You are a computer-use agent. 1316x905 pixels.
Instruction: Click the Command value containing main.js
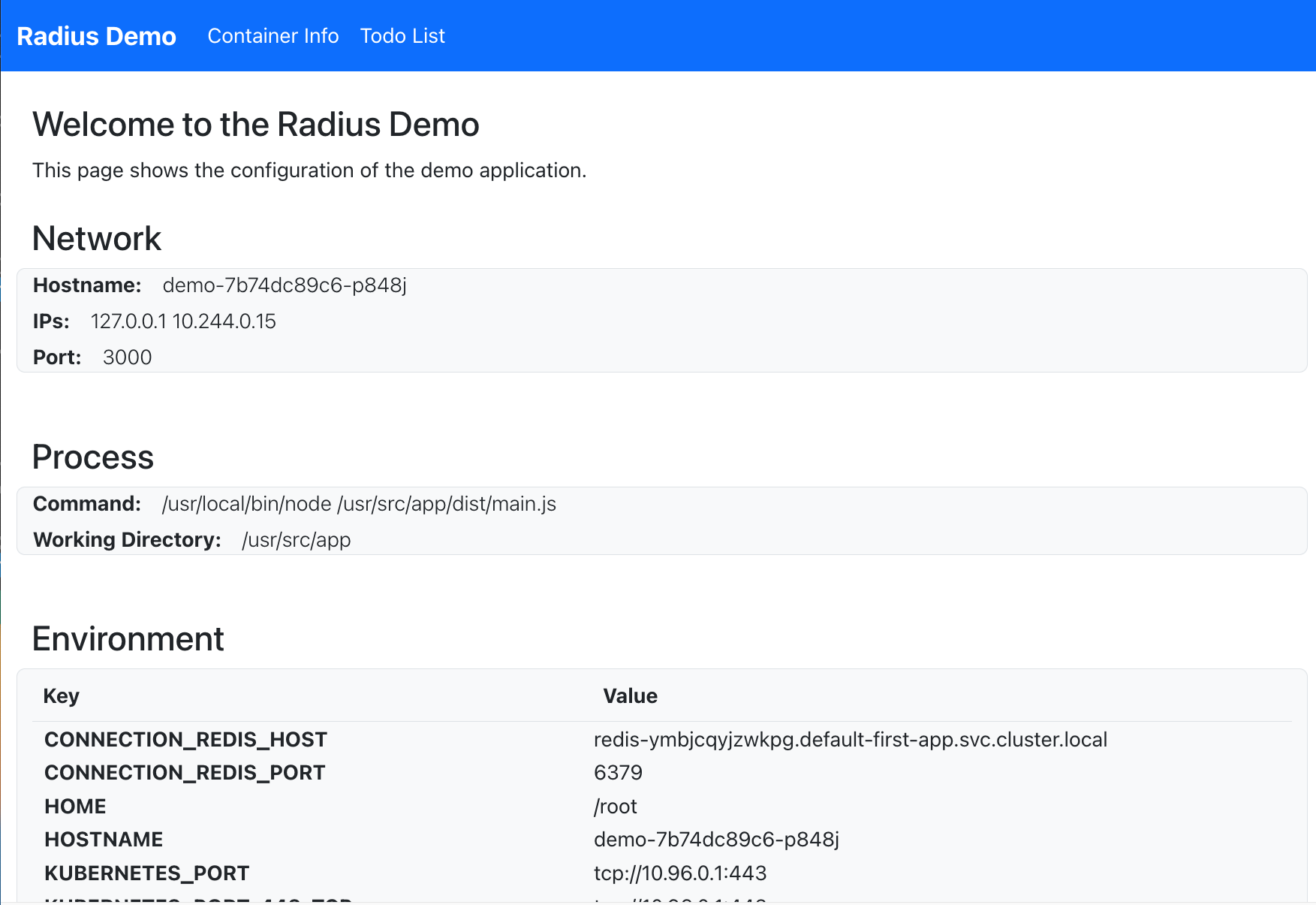click(x=359, y=504)
